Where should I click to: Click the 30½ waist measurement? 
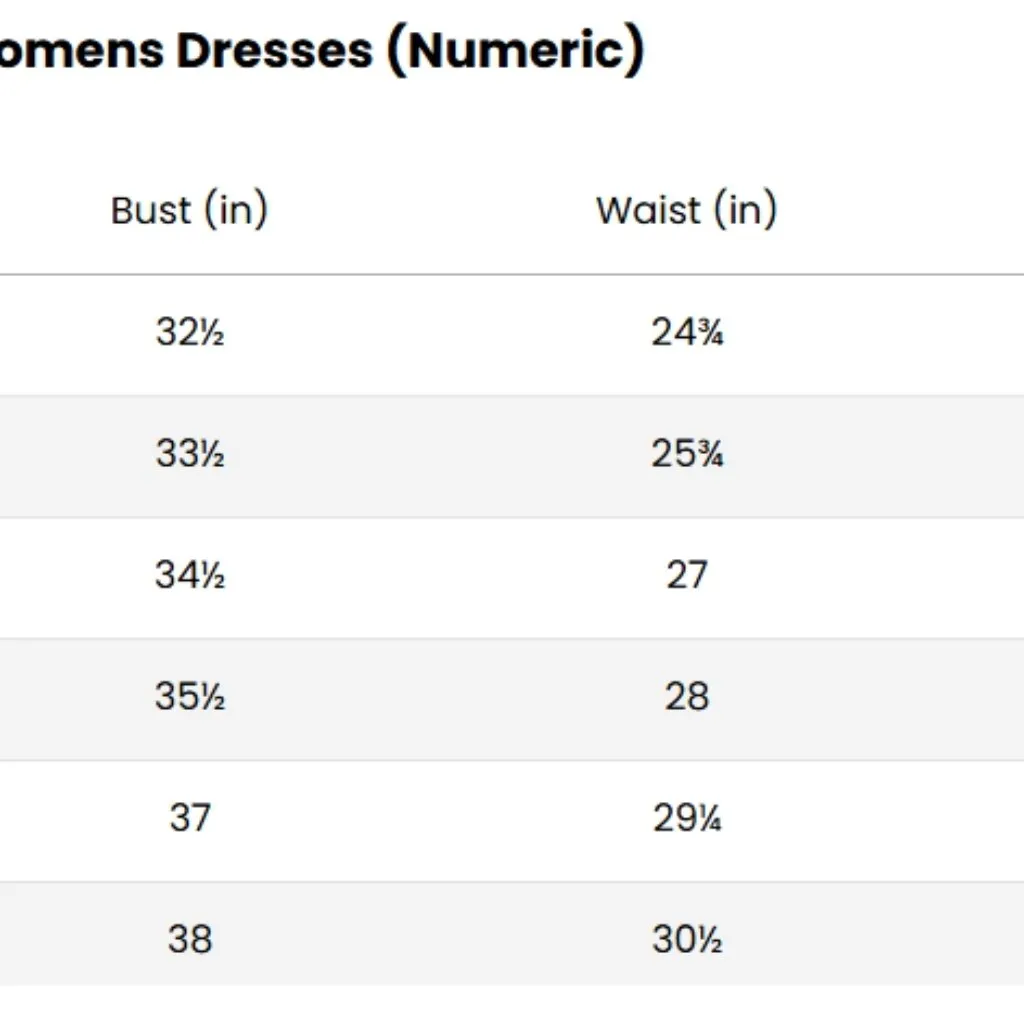point(687,939)
